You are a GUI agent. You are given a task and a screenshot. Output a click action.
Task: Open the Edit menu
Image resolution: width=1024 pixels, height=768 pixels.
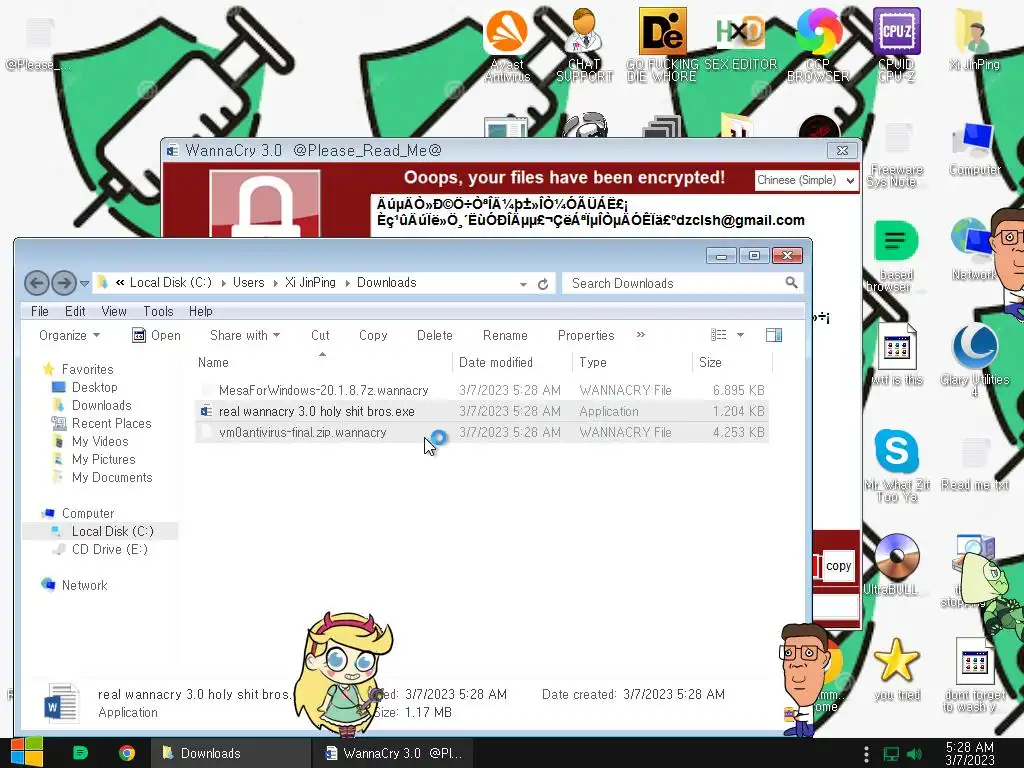pyautogui.click(x=75, y=312)
